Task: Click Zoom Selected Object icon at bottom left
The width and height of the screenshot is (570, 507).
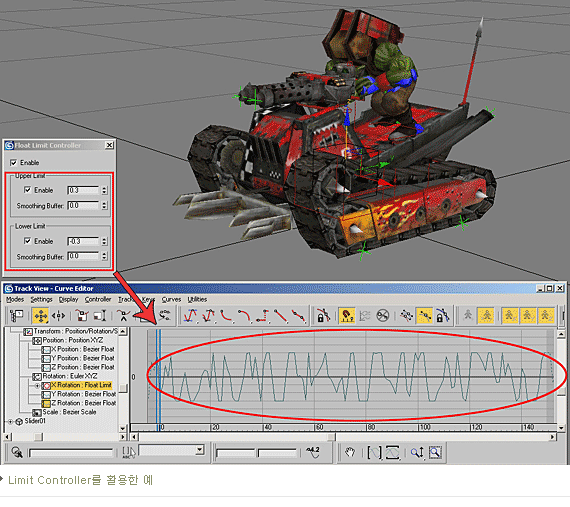Action: (x=17, y=452)
